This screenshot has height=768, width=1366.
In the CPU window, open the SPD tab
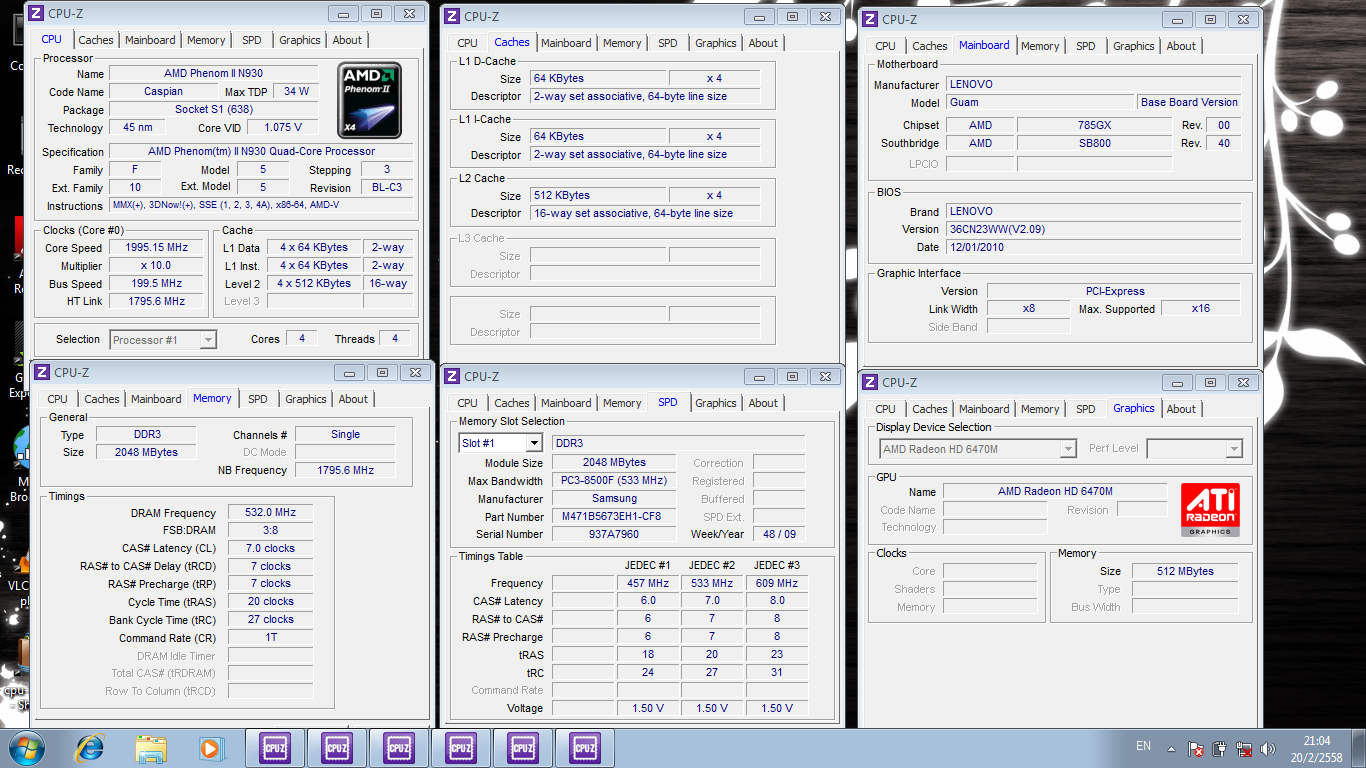pyautogui.click(x=252, y=40)
